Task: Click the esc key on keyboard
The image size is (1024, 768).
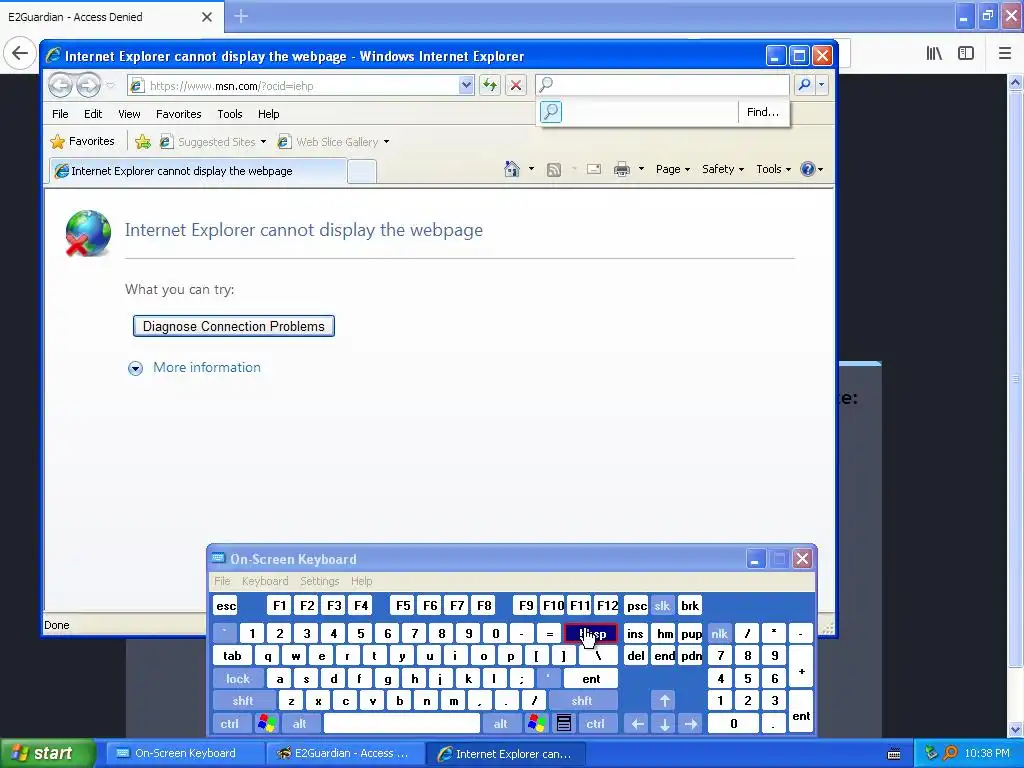Action: [x=226, y=605]
